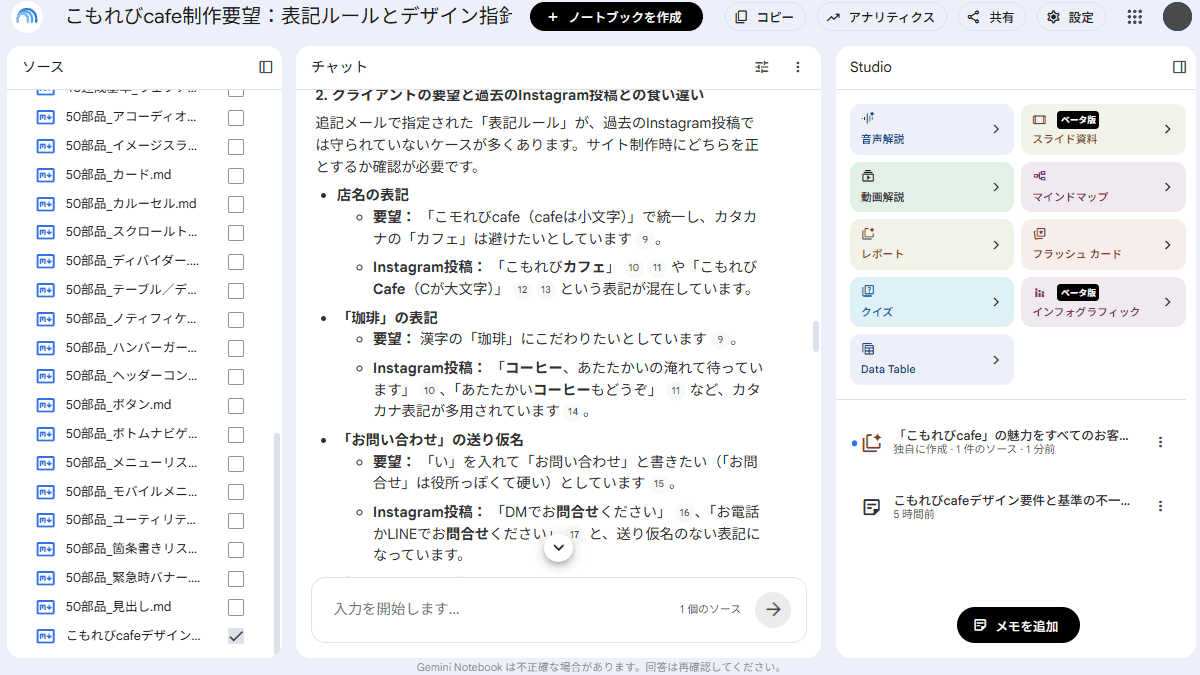Screen dimensions: 1200x675
Task: Jump to bottom of chat arrow
Action: click(558, 548)
